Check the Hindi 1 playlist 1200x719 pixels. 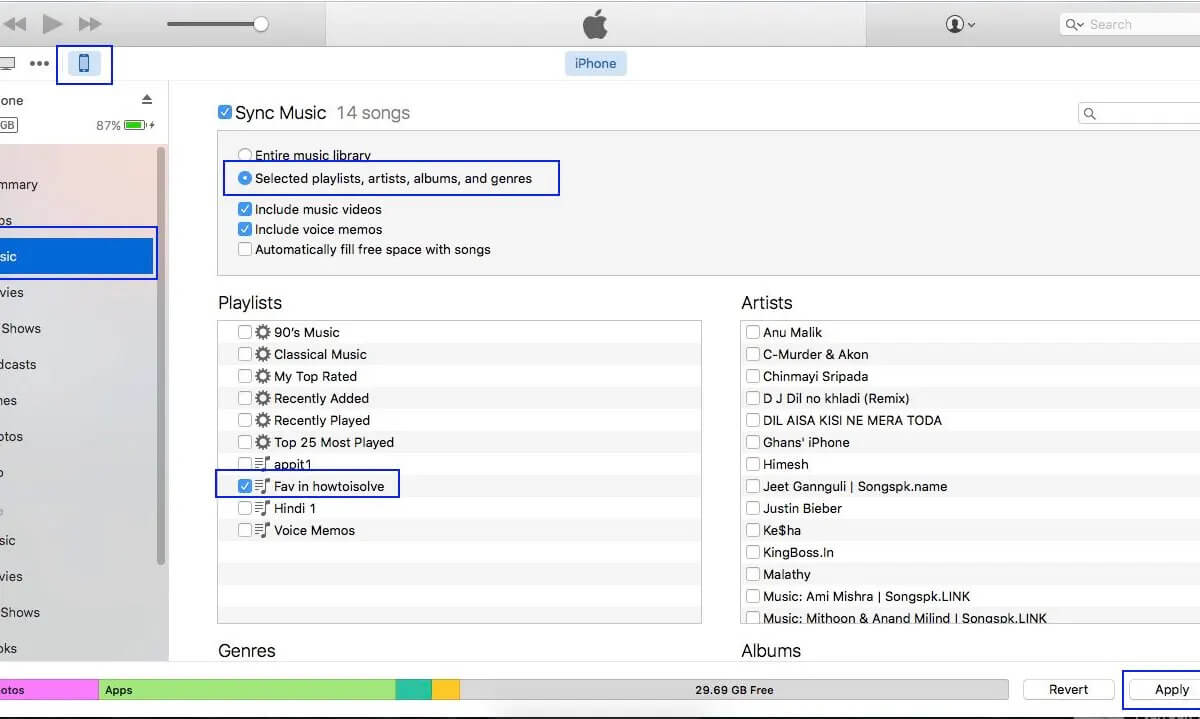[x=245, y=508]
